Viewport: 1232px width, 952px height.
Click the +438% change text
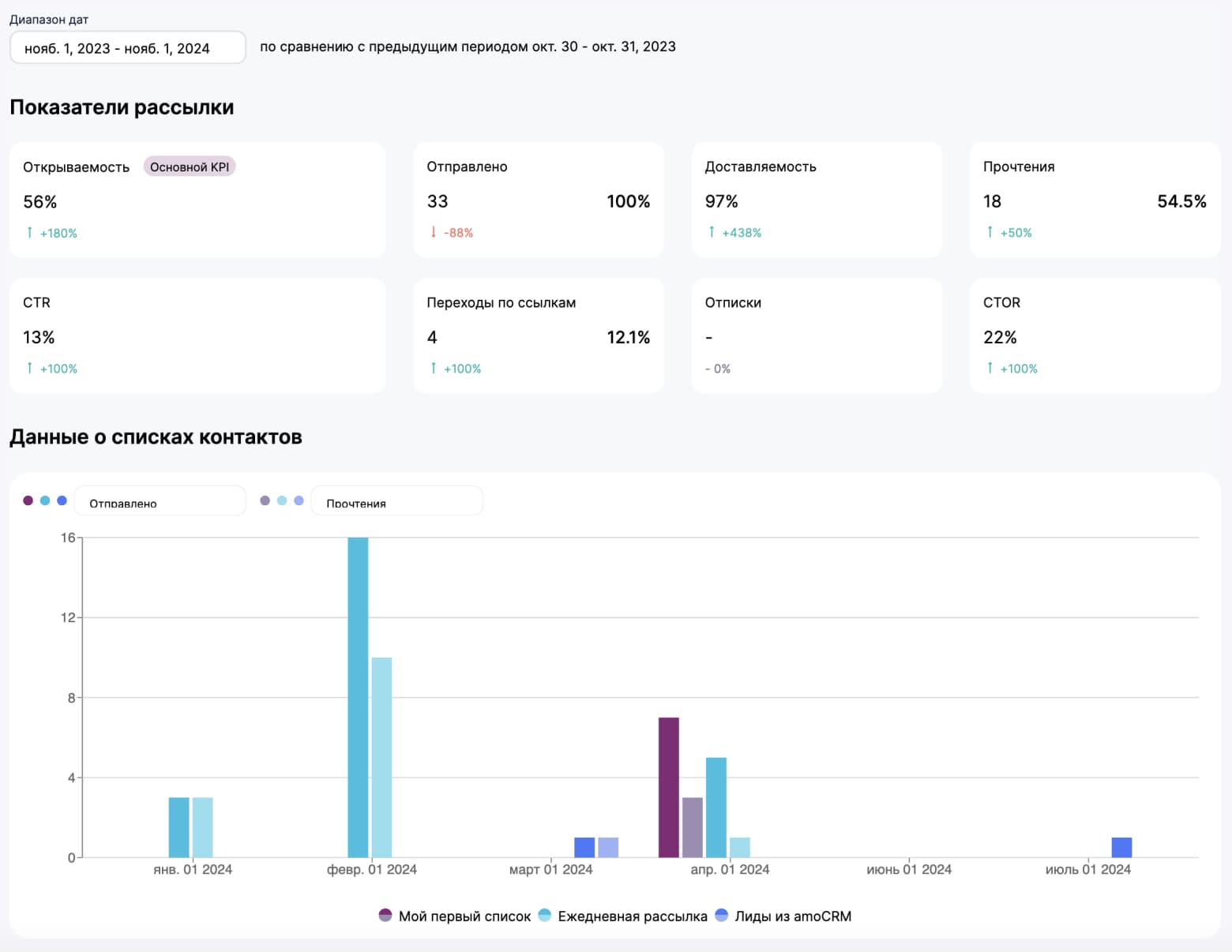click(742, 233)
